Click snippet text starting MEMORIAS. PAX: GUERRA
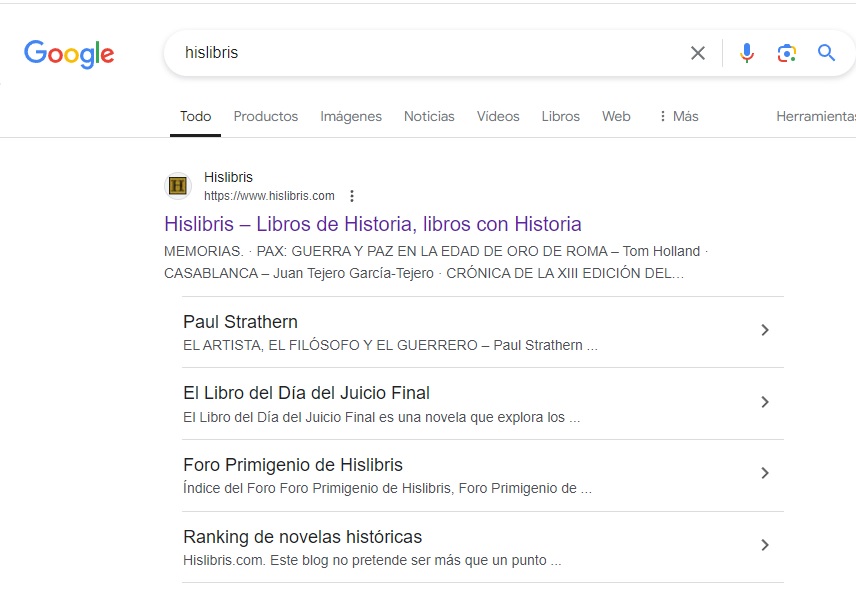The height and width of the screenshot is (591, 856). [x=436, y=262]
